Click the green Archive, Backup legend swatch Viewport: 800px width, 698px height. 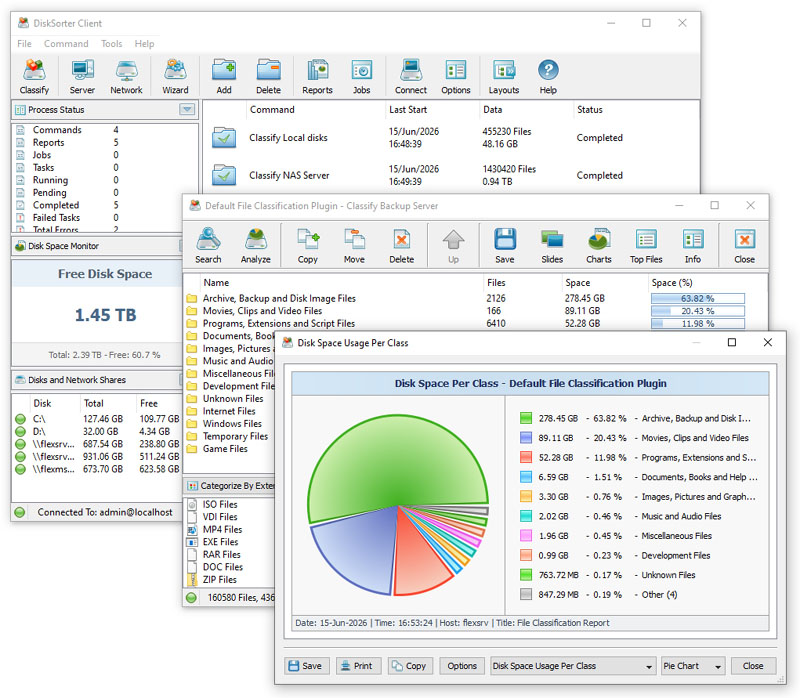526,418
